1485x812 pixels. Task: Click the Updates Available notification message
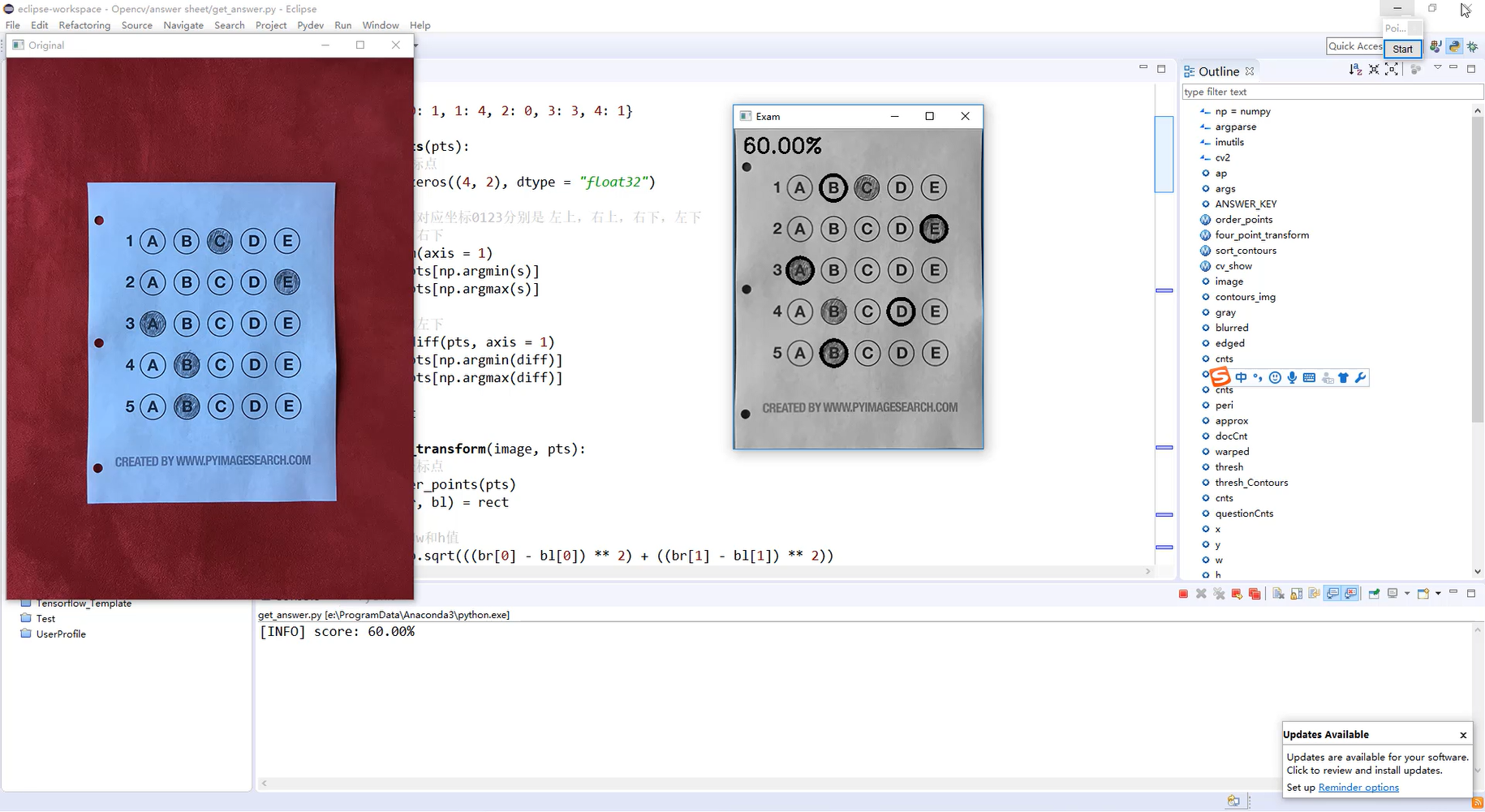[1377, 763]
